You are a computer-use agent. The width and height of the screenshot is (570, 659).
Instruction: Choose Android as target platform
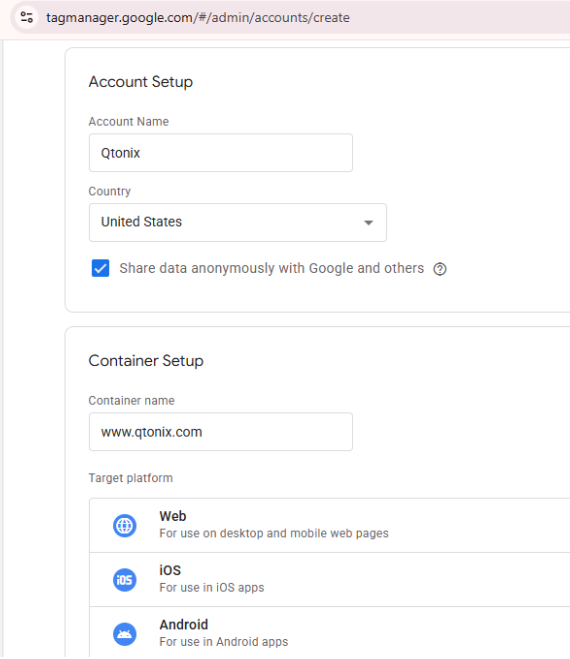tap(330, 633)
